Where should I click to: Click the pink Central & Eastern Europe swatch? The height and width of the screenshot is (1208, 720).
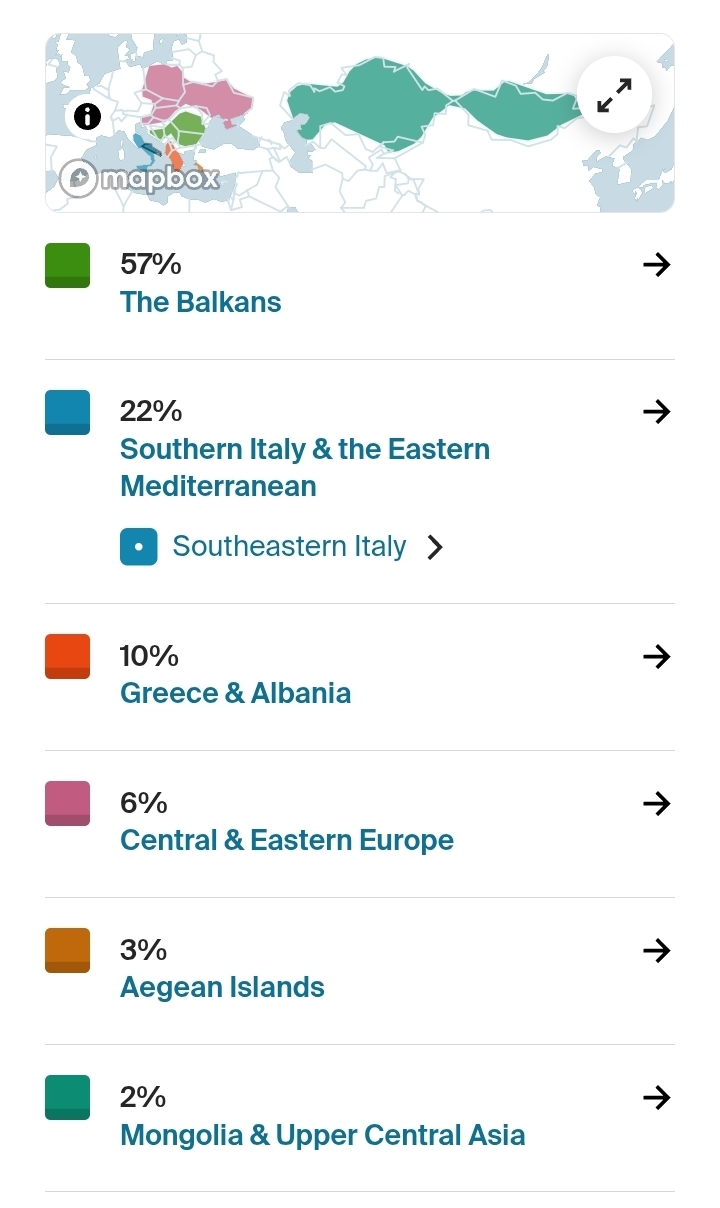67,804
